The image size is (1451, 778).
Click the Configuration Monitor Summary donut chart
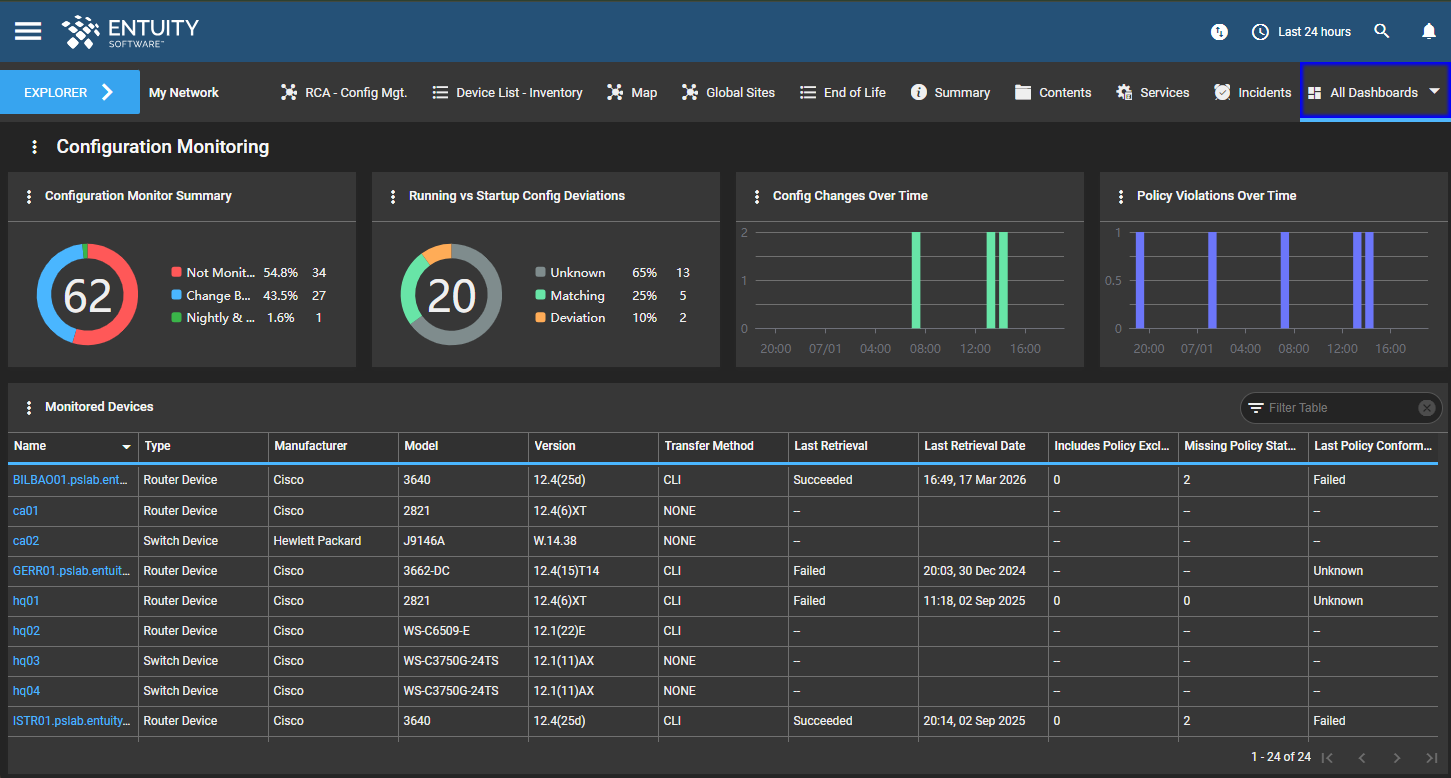pos(87,295)
